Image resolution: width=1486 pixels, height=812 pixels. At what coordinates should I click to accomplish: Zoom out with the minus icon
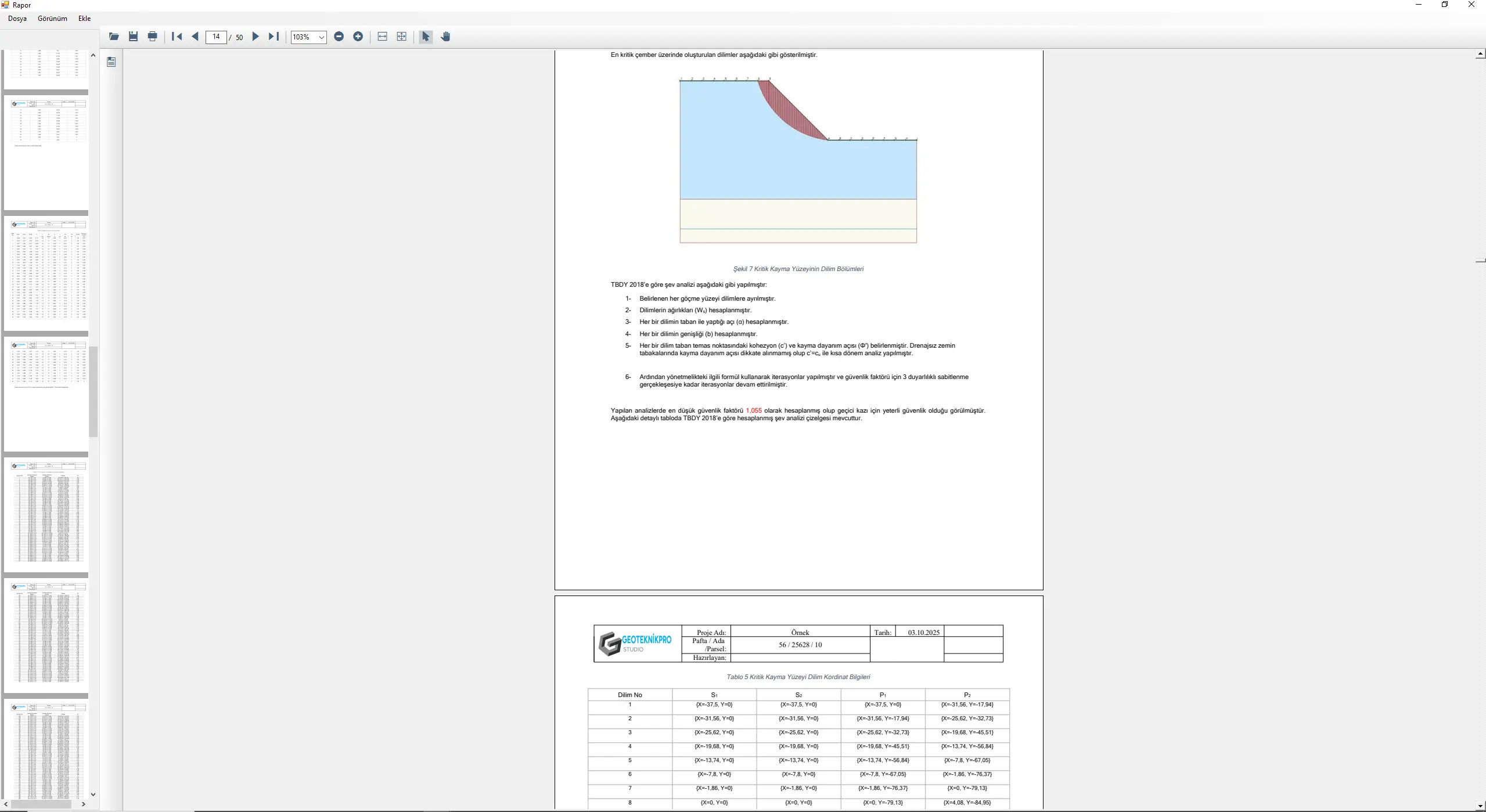[339, 37]
